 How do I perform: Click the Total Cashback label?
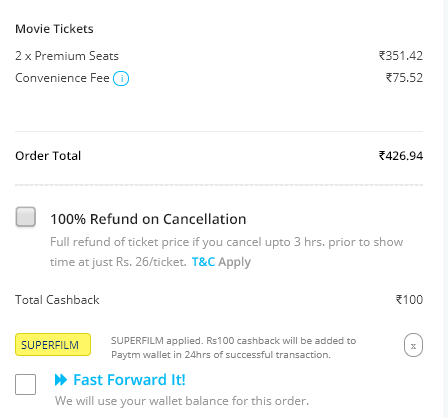point(57,300)
